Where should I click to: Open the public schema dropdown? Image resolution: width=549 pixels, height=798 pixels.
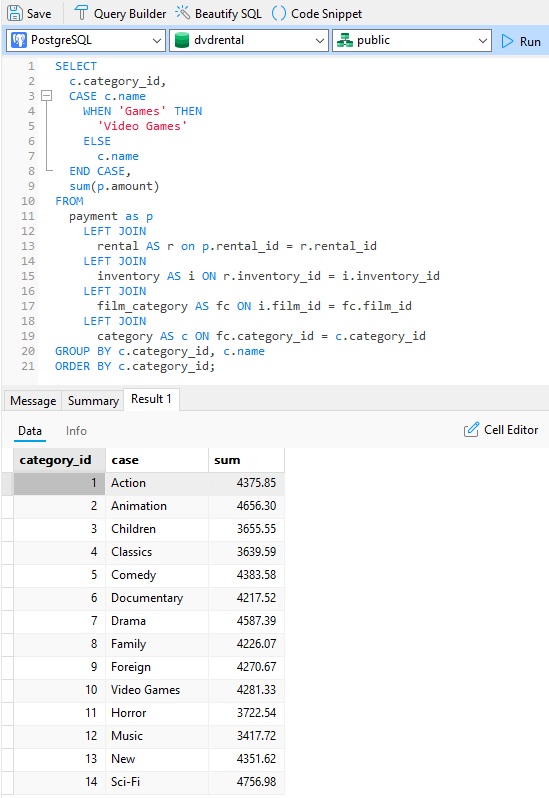[x=412, y=40]
